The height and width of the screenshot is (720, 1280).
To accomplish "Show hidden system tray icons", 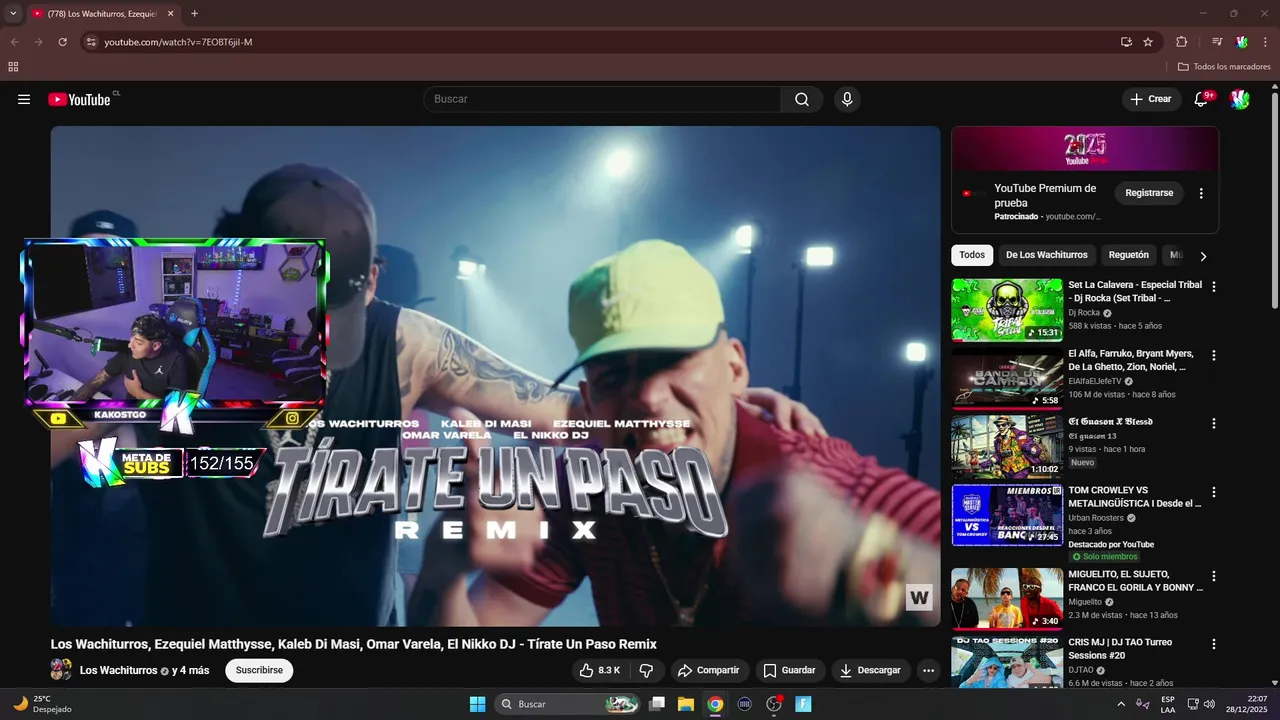I will 1121,704.
